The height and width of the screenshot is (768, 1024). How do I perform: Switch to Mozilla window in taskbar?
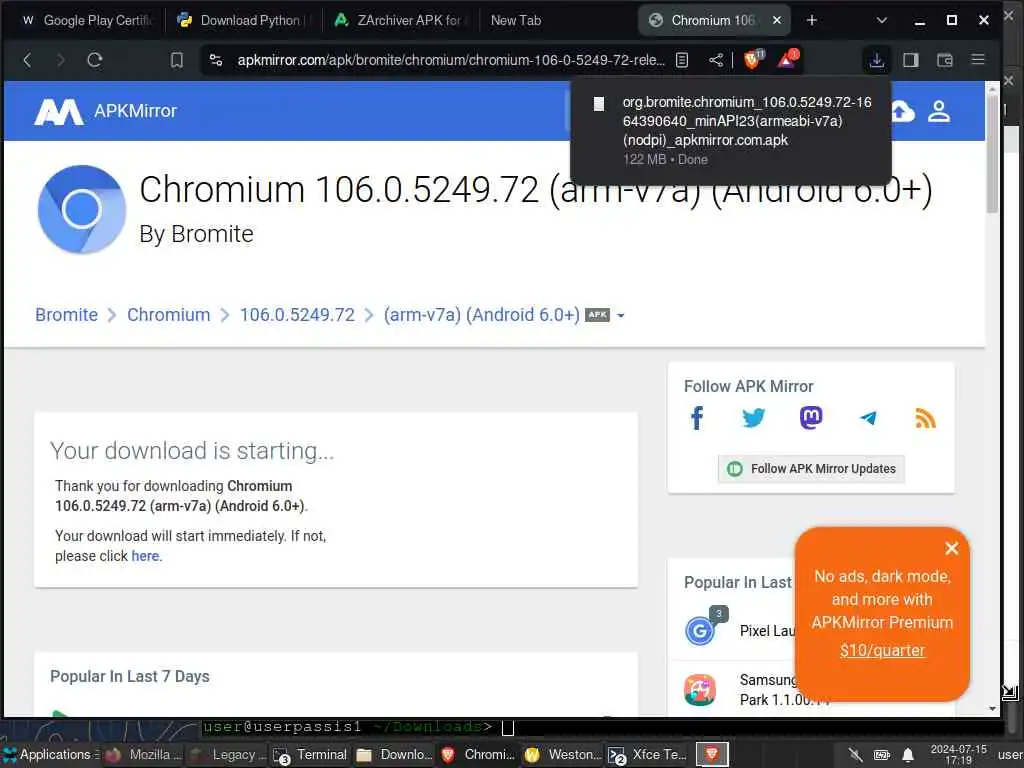tap(142, 754)
